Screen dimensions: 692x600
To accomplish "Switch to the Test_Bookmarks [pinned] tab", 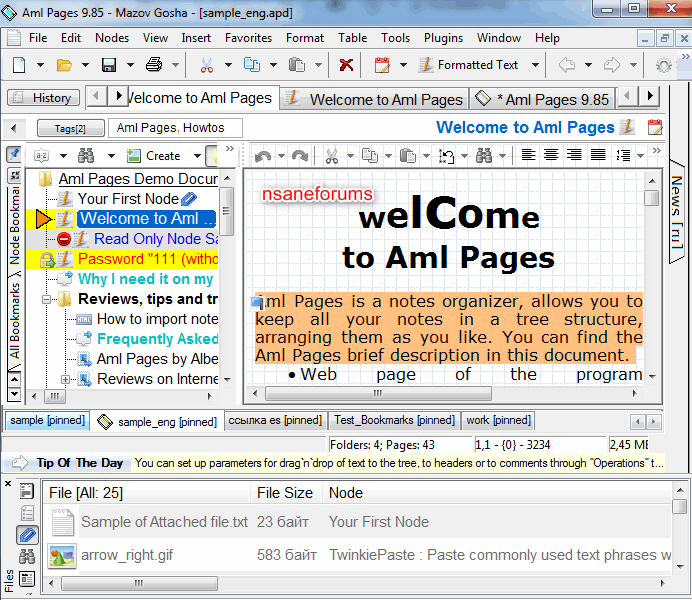I will (394, 420).
